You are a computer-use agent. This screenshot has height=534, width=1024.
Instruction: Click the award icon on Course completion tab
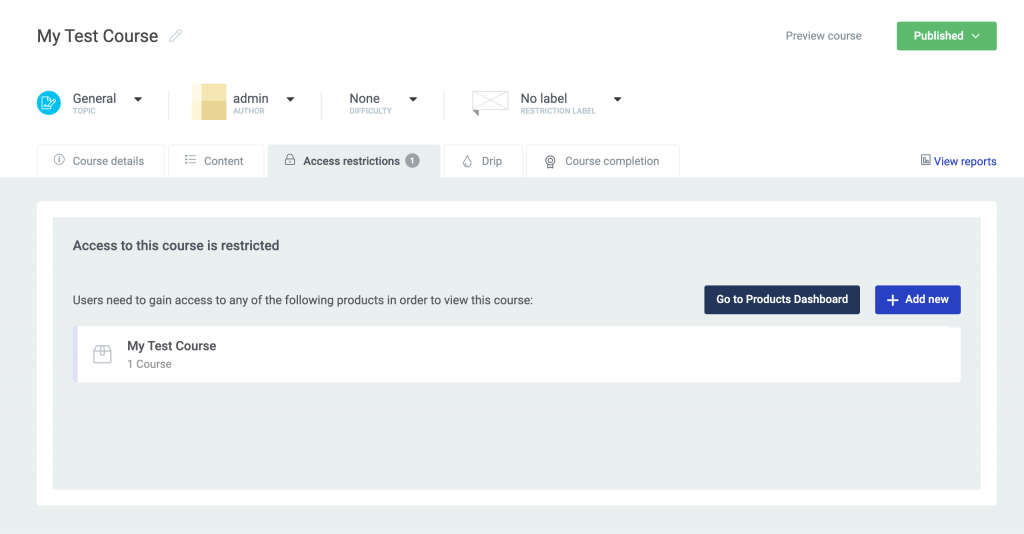click(x=550, y=161)
